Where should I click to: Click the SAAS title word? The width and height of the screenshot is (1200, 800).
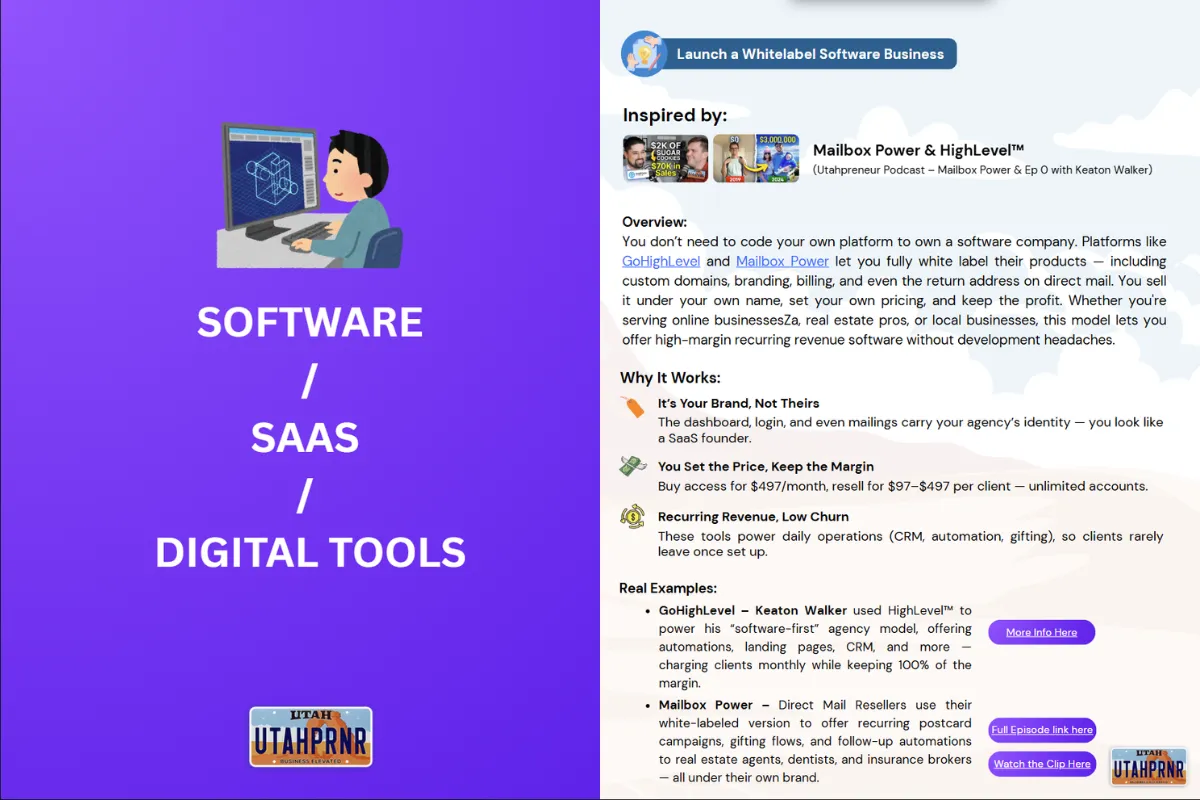tap(305, 437)
